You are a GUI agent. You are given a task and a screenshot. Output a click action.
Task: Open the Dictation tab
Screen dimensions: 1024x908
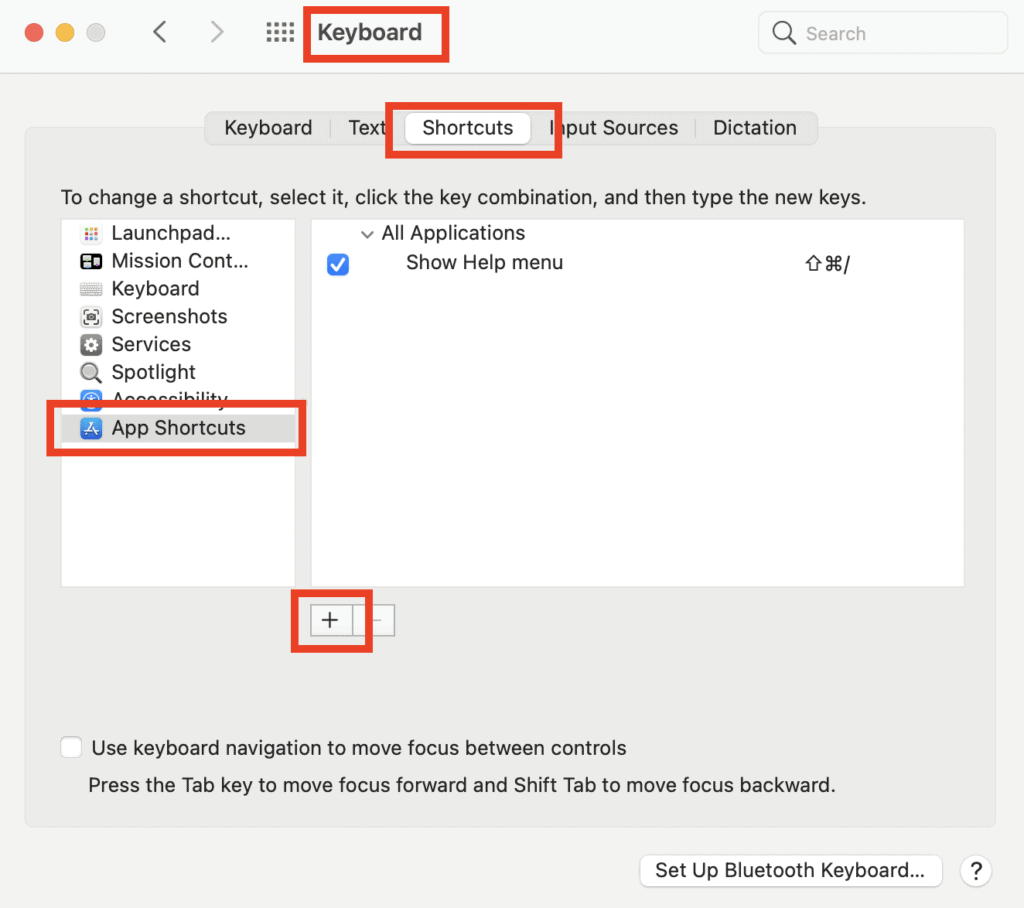tap(754, 127)
